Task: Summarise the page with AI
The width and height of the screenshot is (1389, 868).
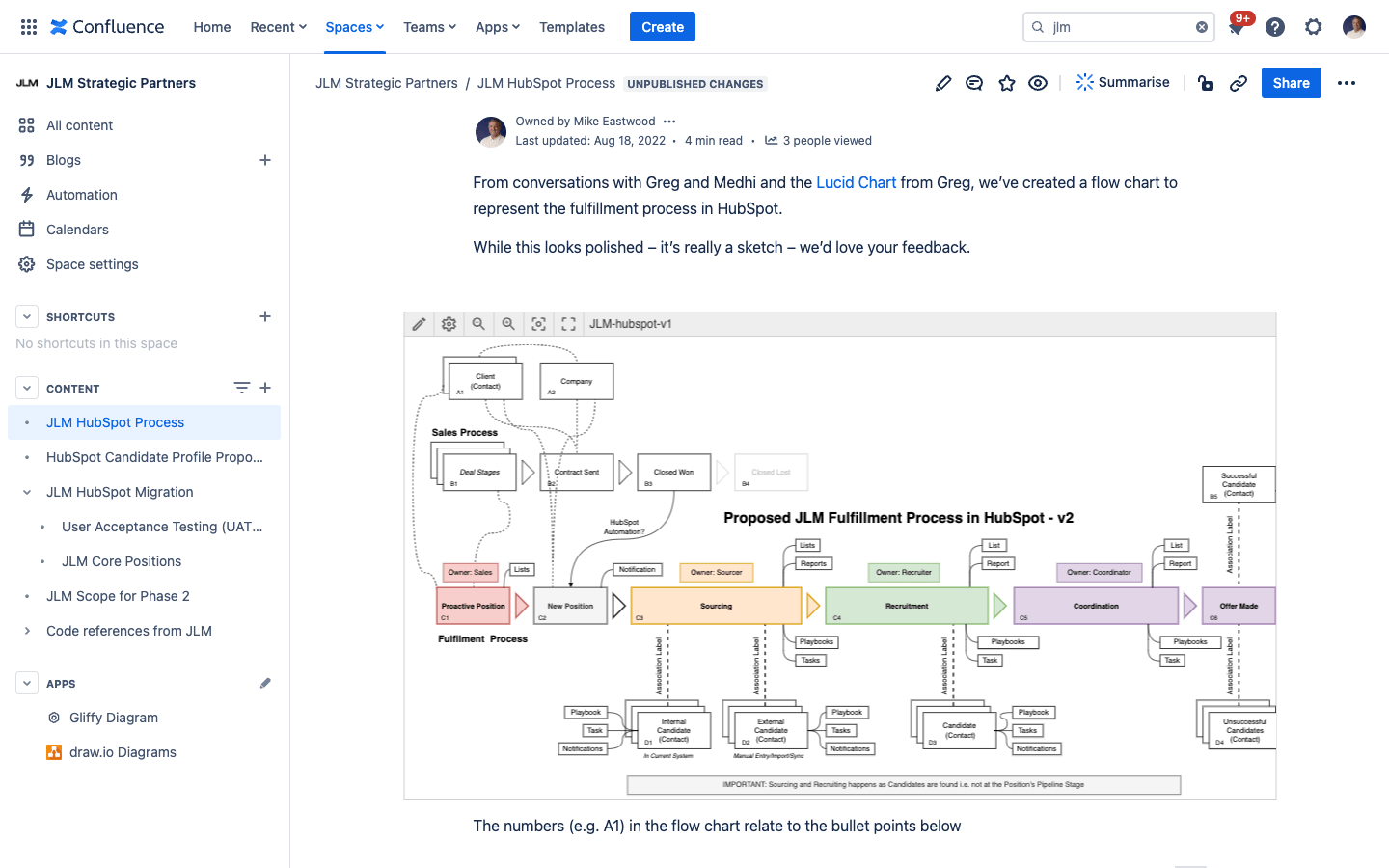Action: pyautogui.click(x=1123, y=83)
